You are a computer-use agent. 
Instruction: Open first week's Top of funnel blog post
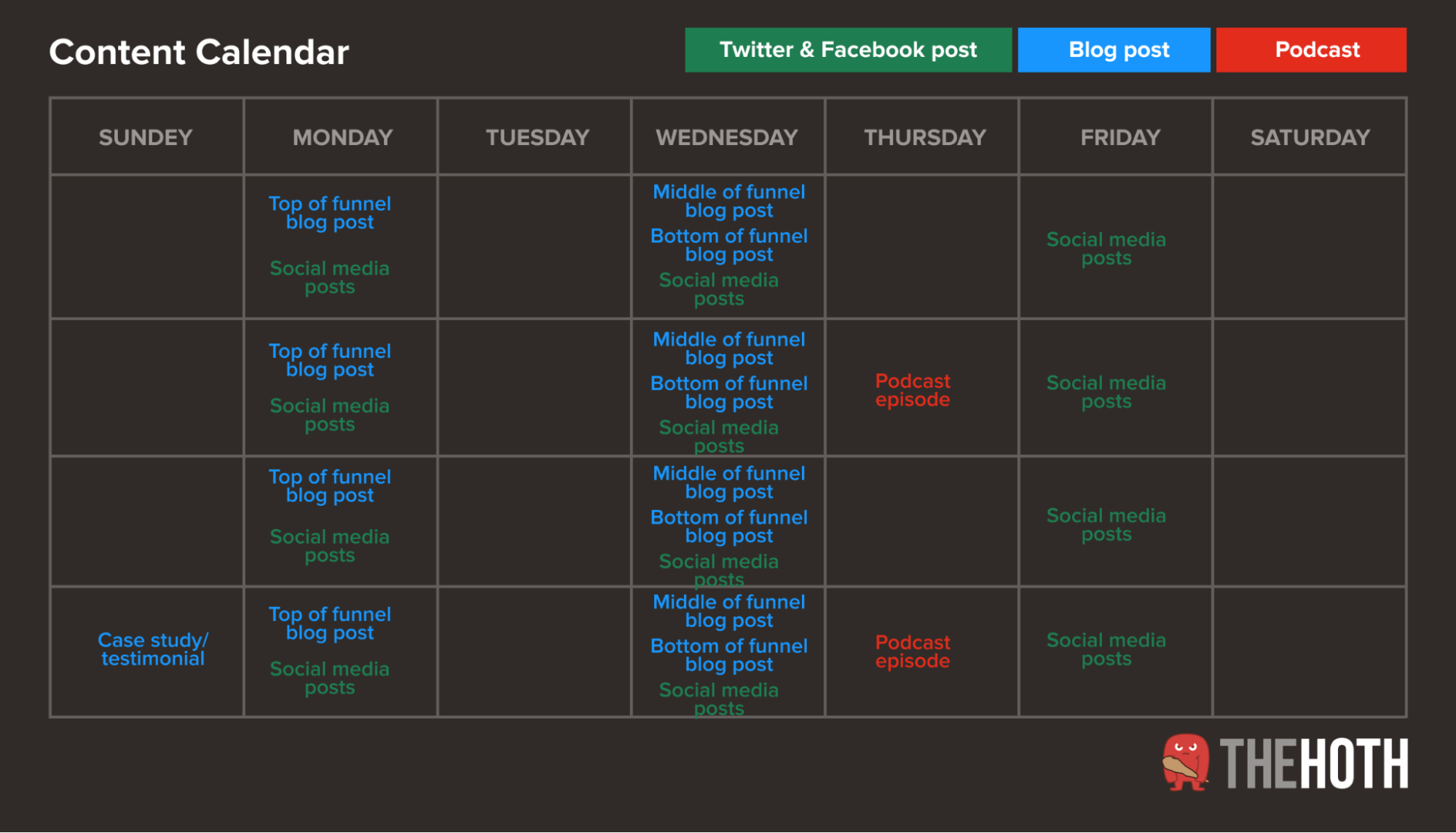(x=330, y=213)
